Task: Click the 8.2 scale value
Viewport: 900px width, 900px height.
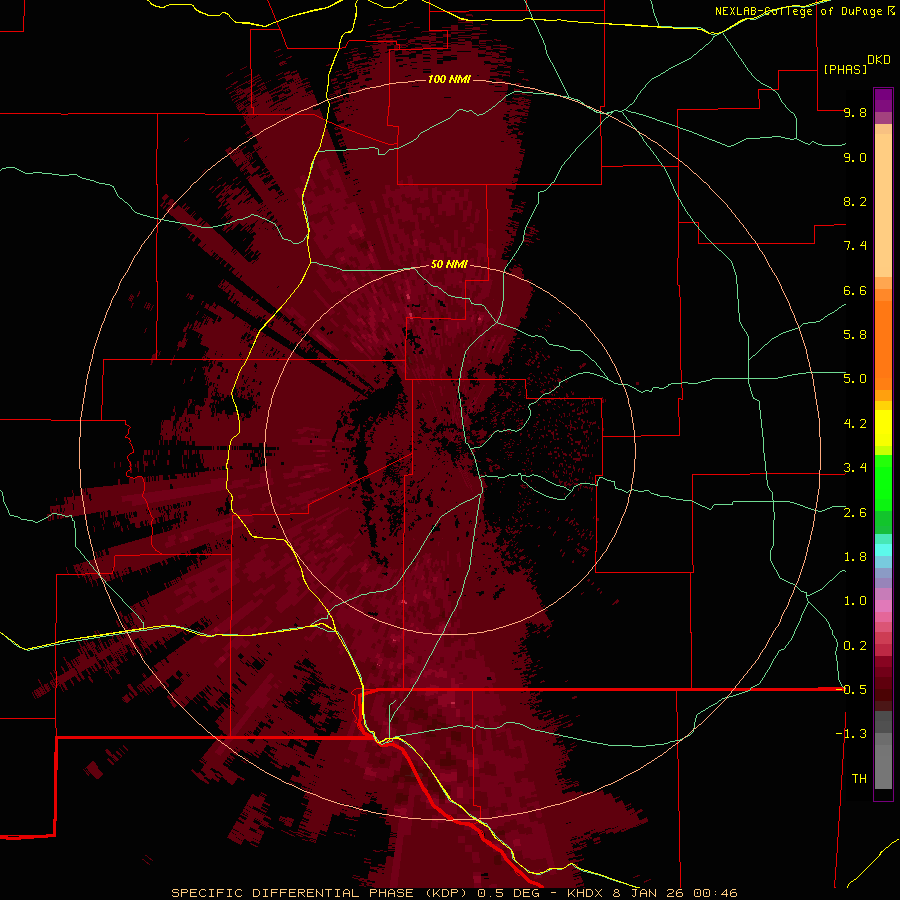Action: 855,201
